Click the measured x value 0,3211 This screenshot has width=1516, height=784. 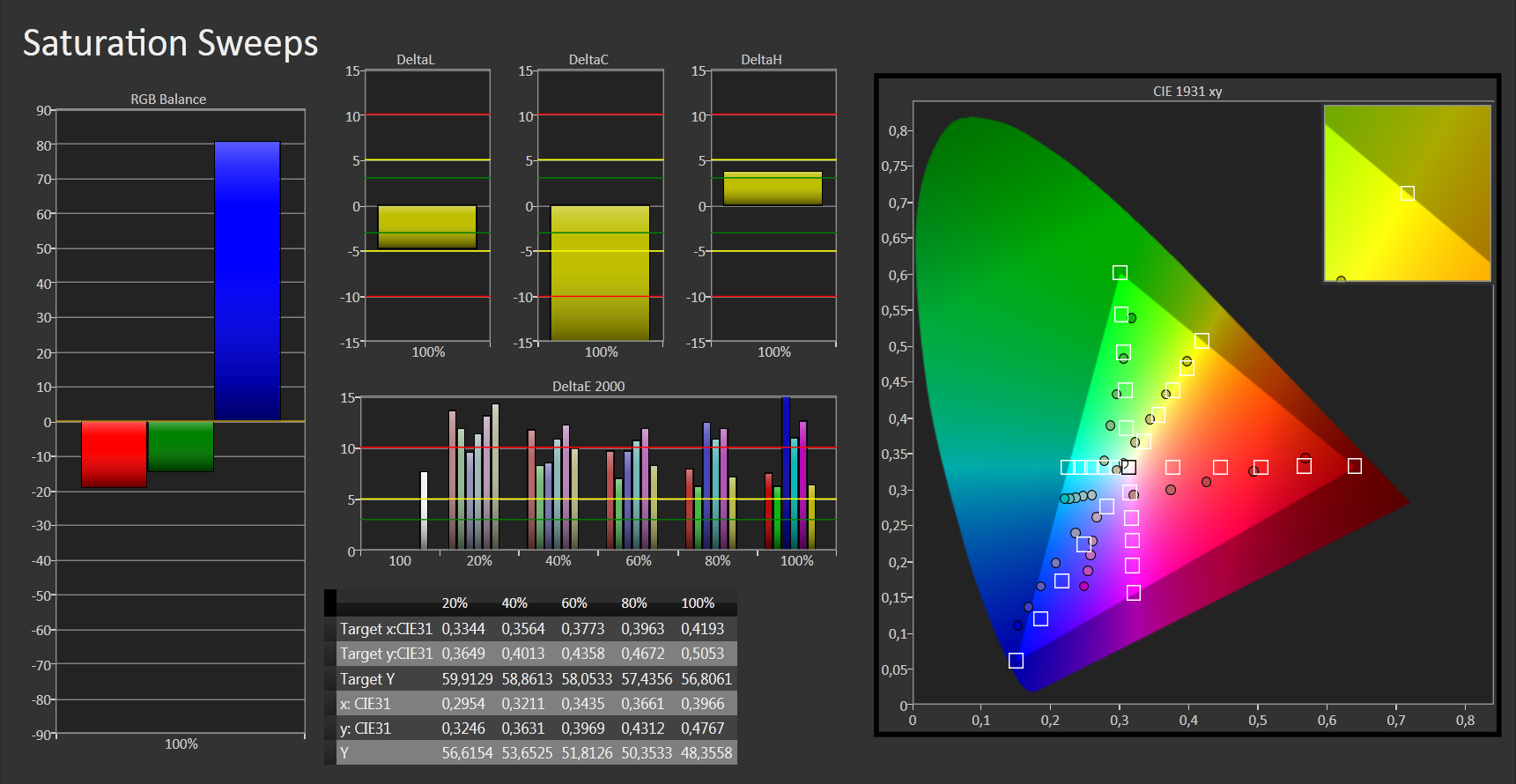point(523,704)
